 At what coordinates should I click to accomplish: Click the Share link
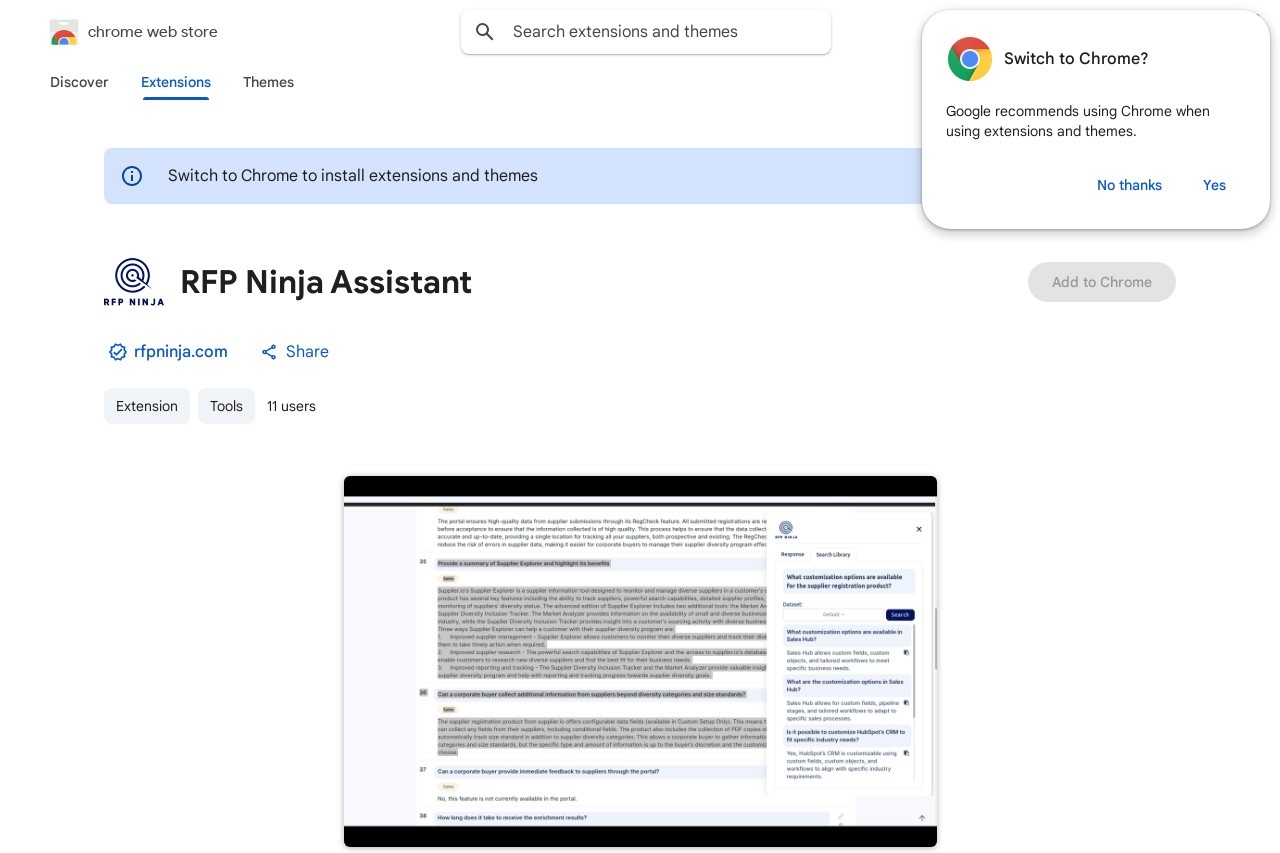click(x=307, y=352)
